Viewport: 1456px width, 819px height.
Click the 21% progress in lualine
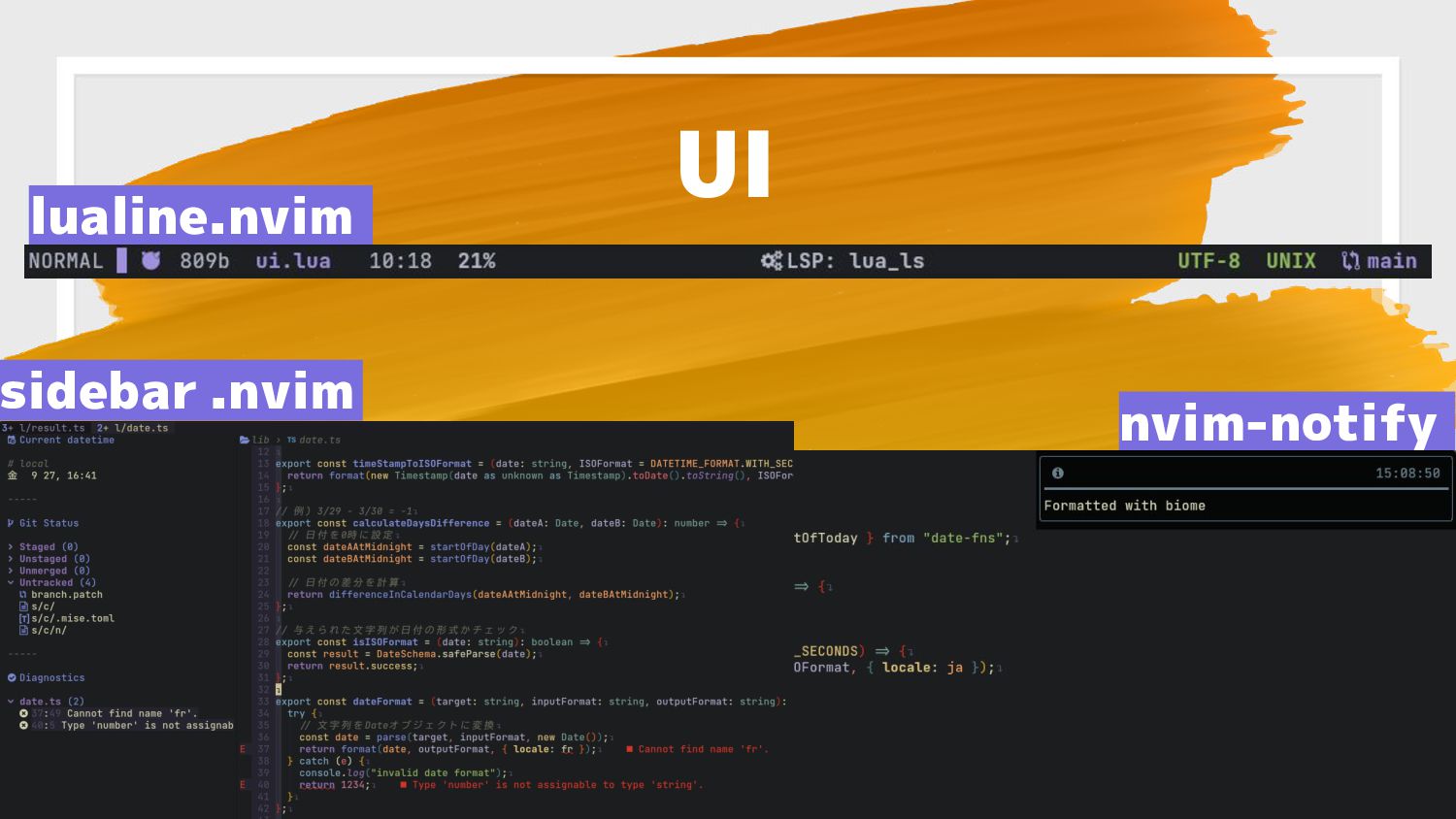pyautogui.click(x=477, y=260)
